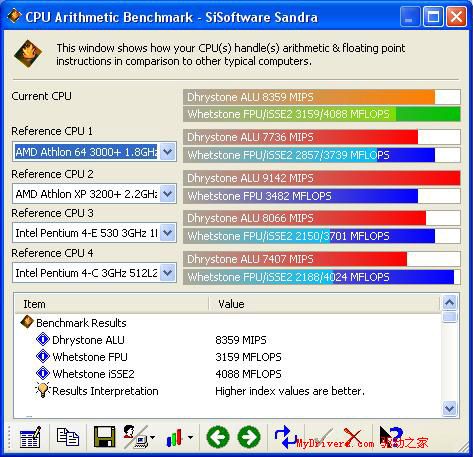Open the Reference CPU 4 Pentium 4-C dropdown

pos(168,273)
